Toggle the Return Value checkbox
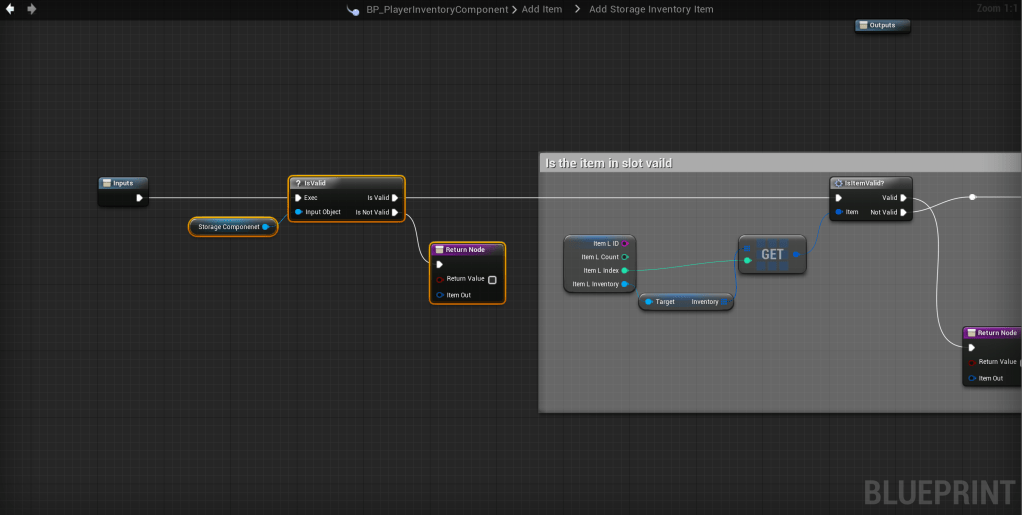This screenshot has height=515, width=1022. coord(492,279)
